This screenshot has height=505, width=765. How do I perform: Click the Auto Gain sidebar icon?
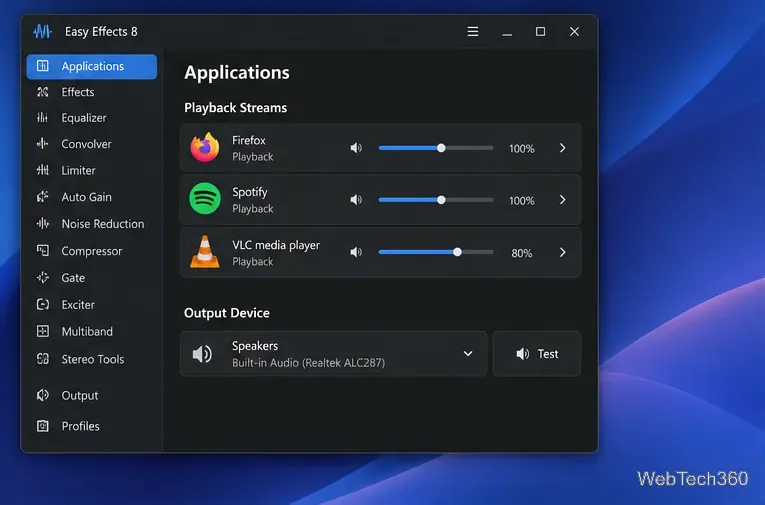tap(43, 197)
